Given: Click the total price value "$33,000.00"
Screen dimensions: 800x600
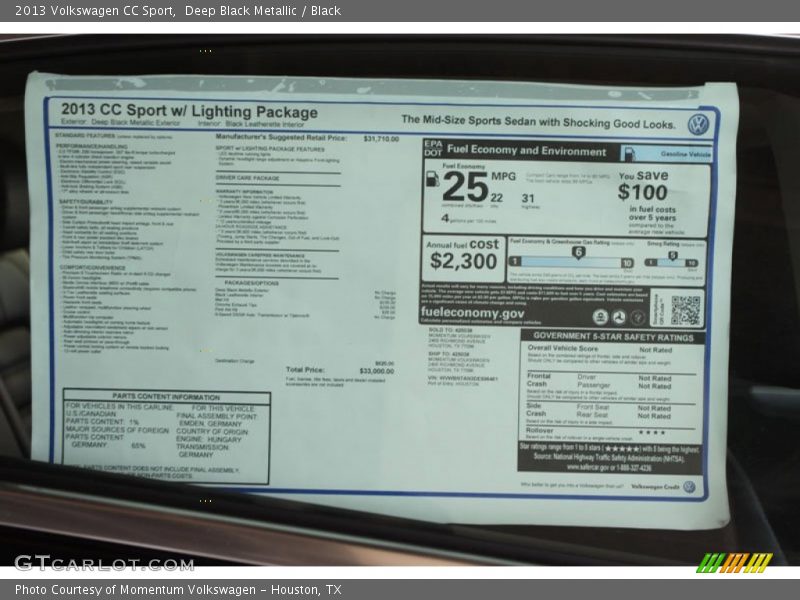Looking at the screenshot, I should point(377,371).
